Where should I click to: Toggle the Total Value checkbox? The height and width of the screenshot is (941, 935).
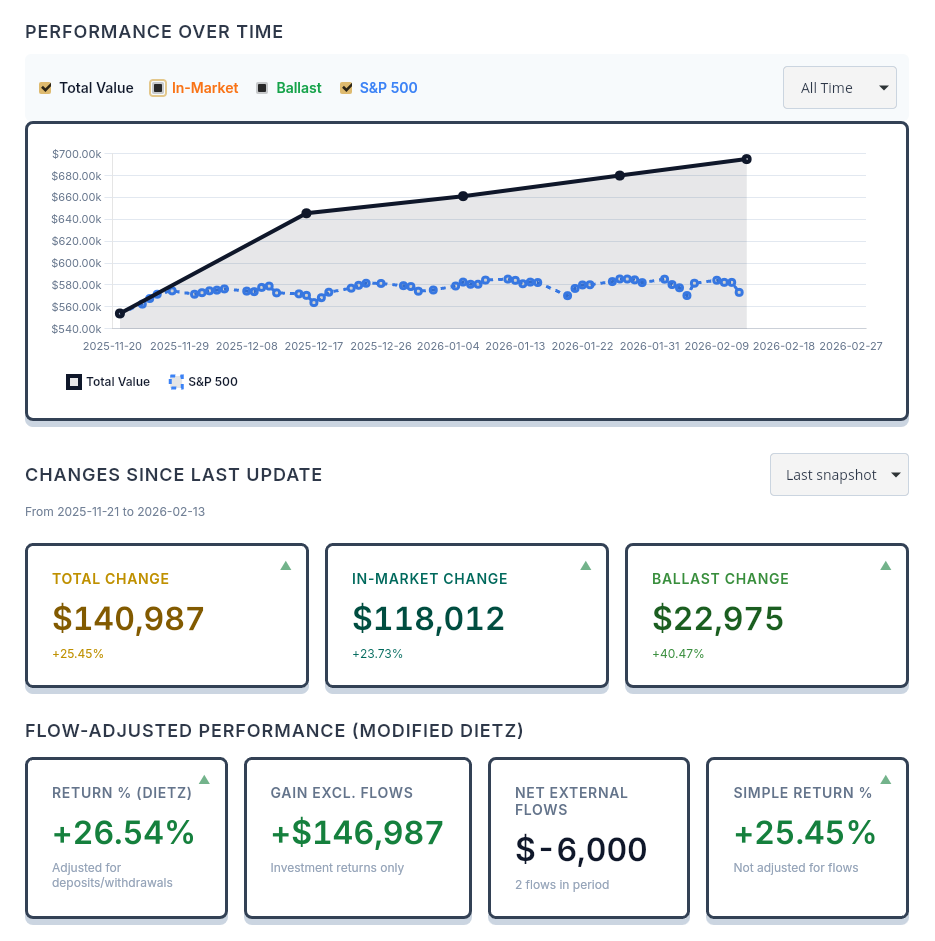coord(45,88)
